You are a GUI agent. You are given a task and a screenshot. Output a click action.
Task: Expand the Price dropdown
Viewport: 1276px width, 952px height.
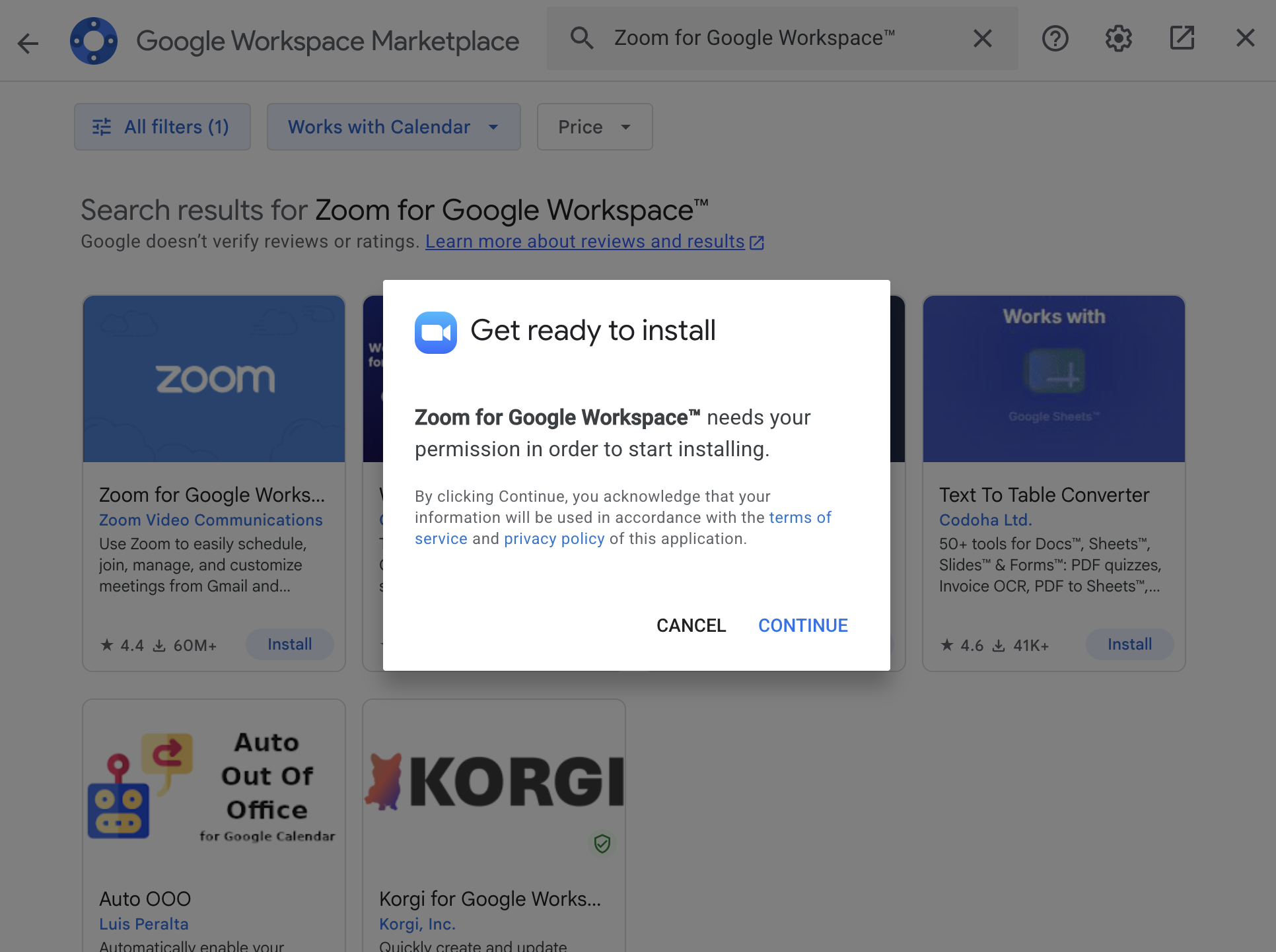click(594, 127)
